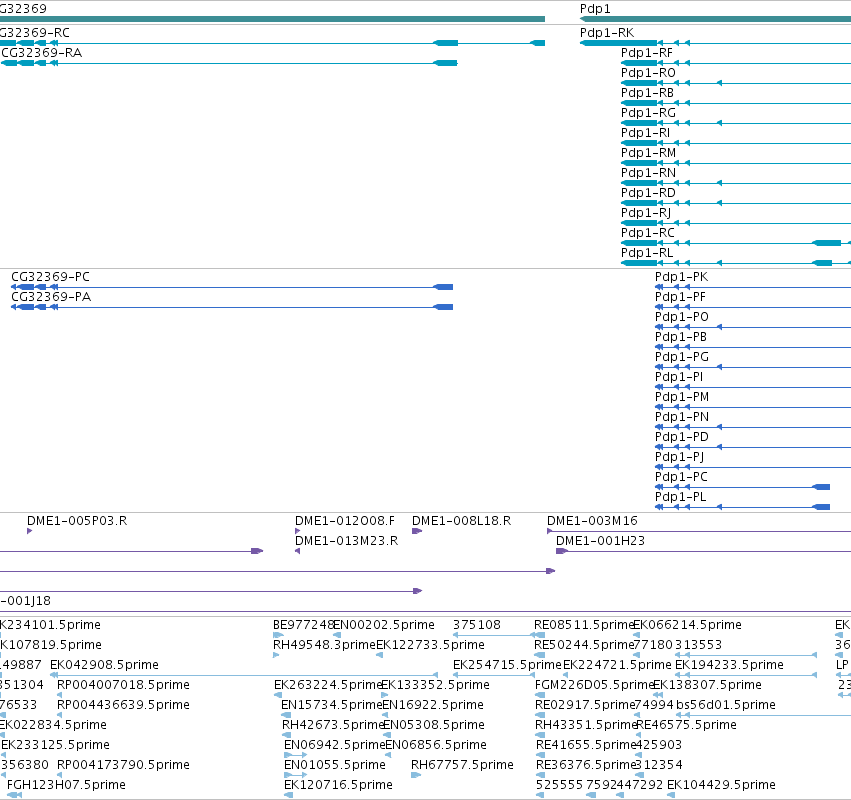The height and width of the screenshot is (800, 851).
Task: Select the BE977248 EST label
Action: (x=303, y=625)
